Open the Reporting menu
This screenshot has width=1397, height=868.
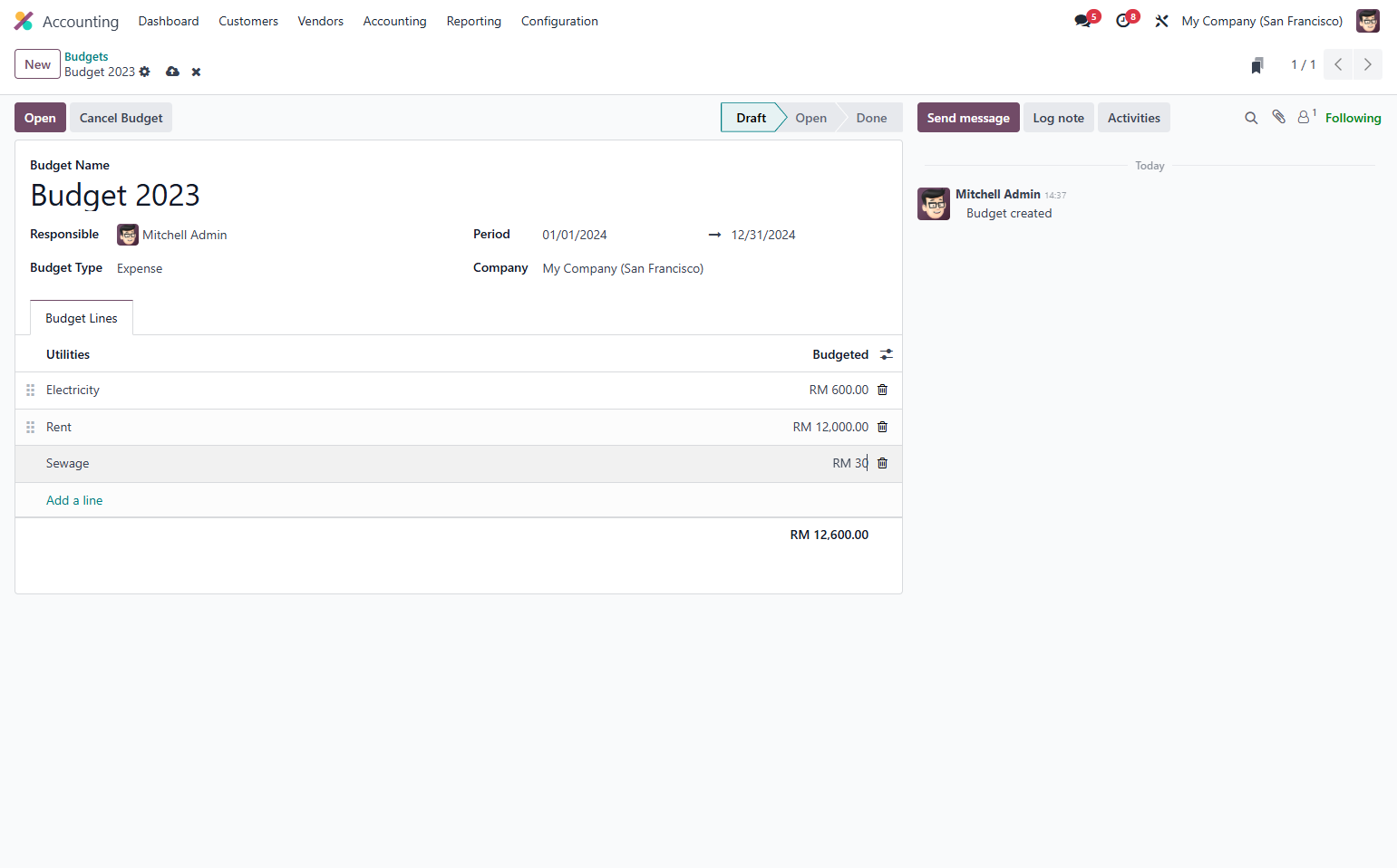pos(474,21)
